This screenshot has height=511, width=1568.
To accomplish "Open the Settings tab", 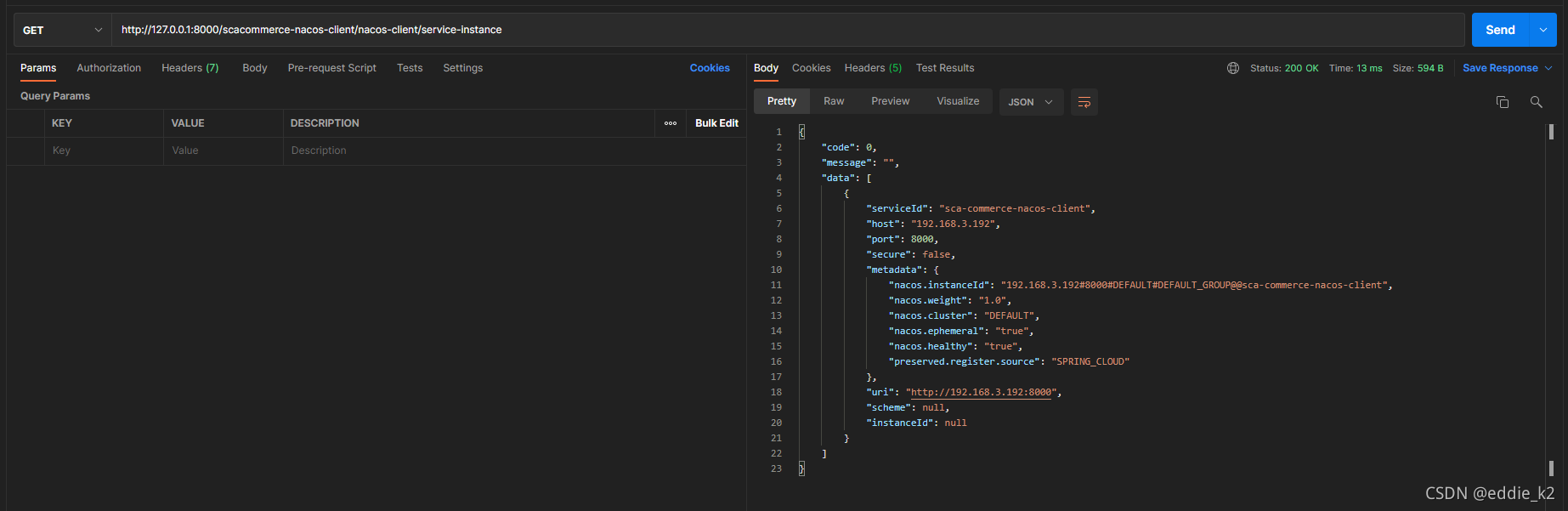I will tap(463, 68).
